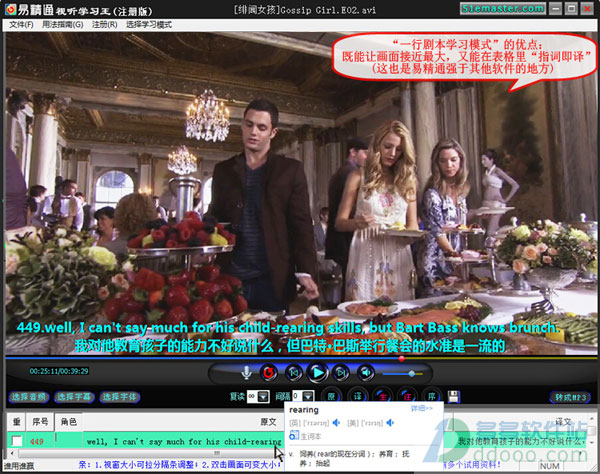The image size is (600, 474).
Task: Click the 角色 column header
Action: (x=69, y=422)
